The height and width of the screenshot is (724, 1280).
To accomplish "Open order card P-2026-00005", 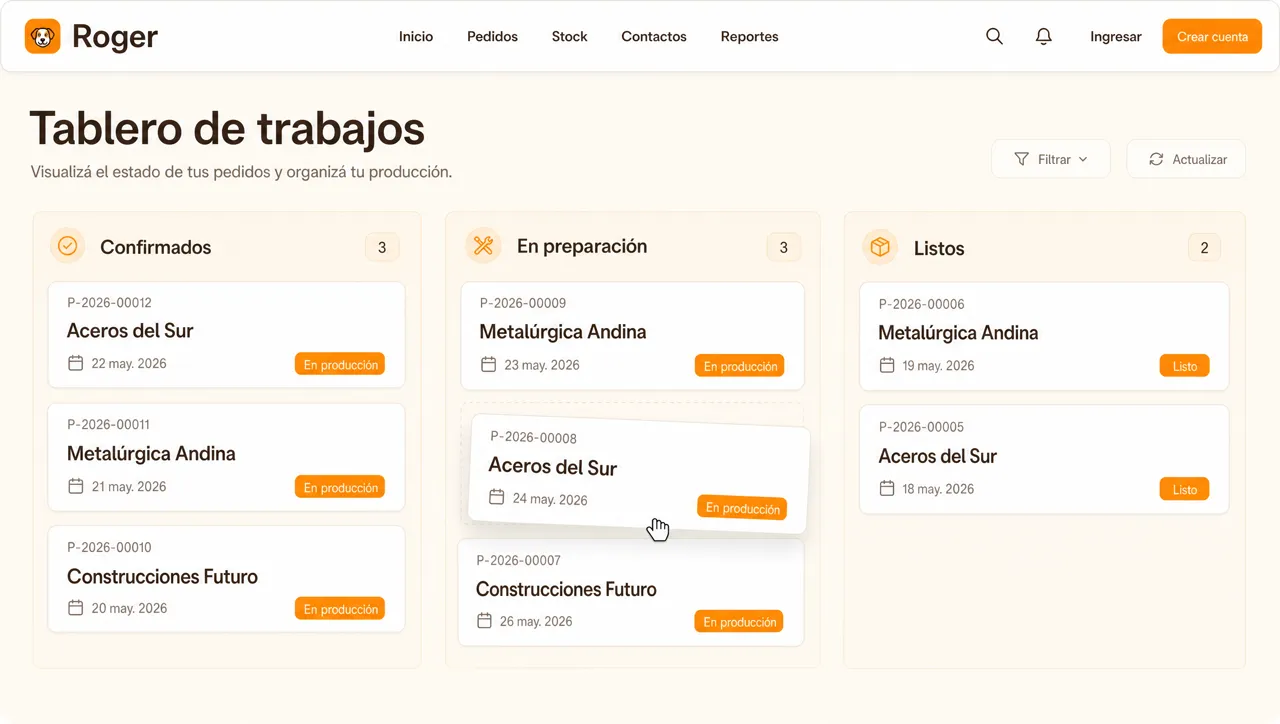I will [1044, 459].
